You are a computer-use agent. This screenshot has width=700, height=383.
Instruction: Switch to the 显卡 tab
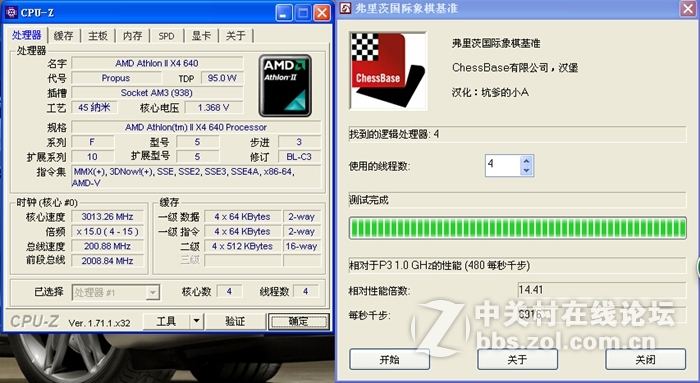click(x=201, y=36)
